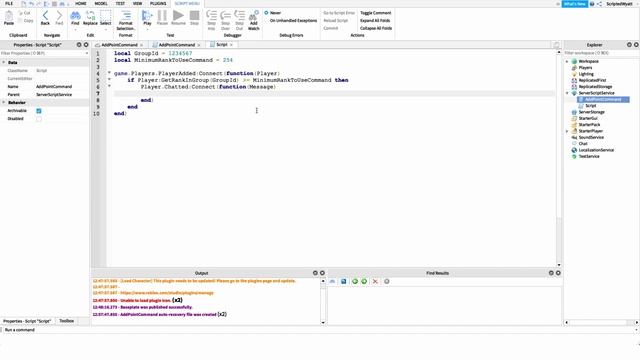Open the Find tool with binoculars icon
Viewport: 640px width, 360px height.
(75, 18)
